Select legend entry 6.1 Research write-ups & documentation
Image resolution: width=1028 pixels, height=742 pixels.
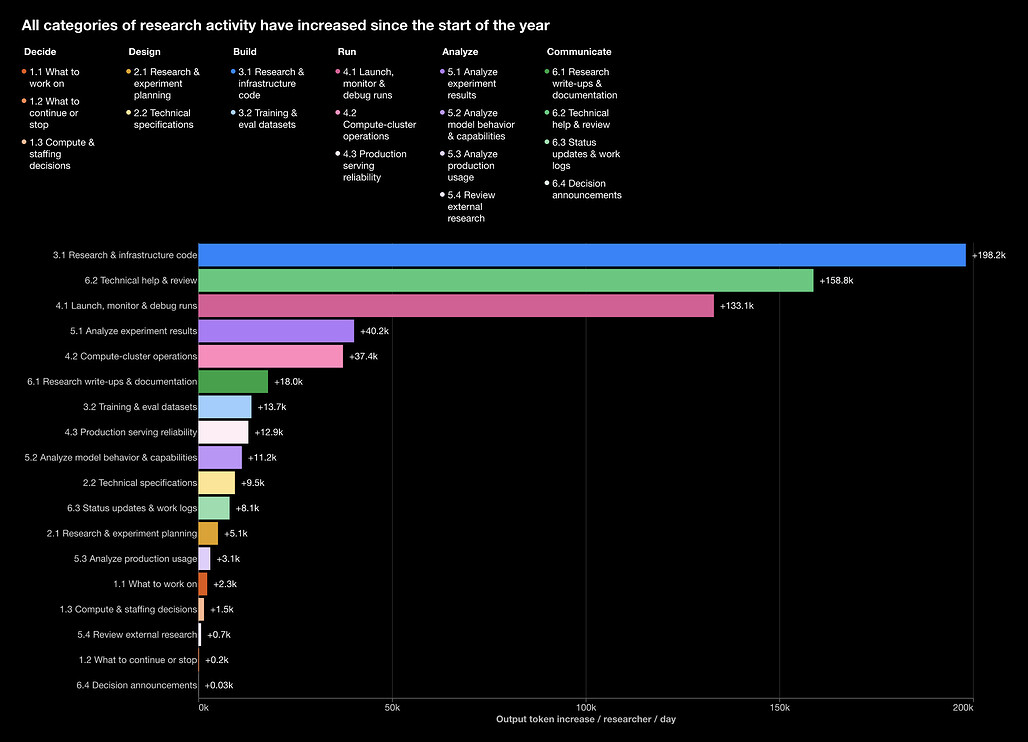[581, 83]
